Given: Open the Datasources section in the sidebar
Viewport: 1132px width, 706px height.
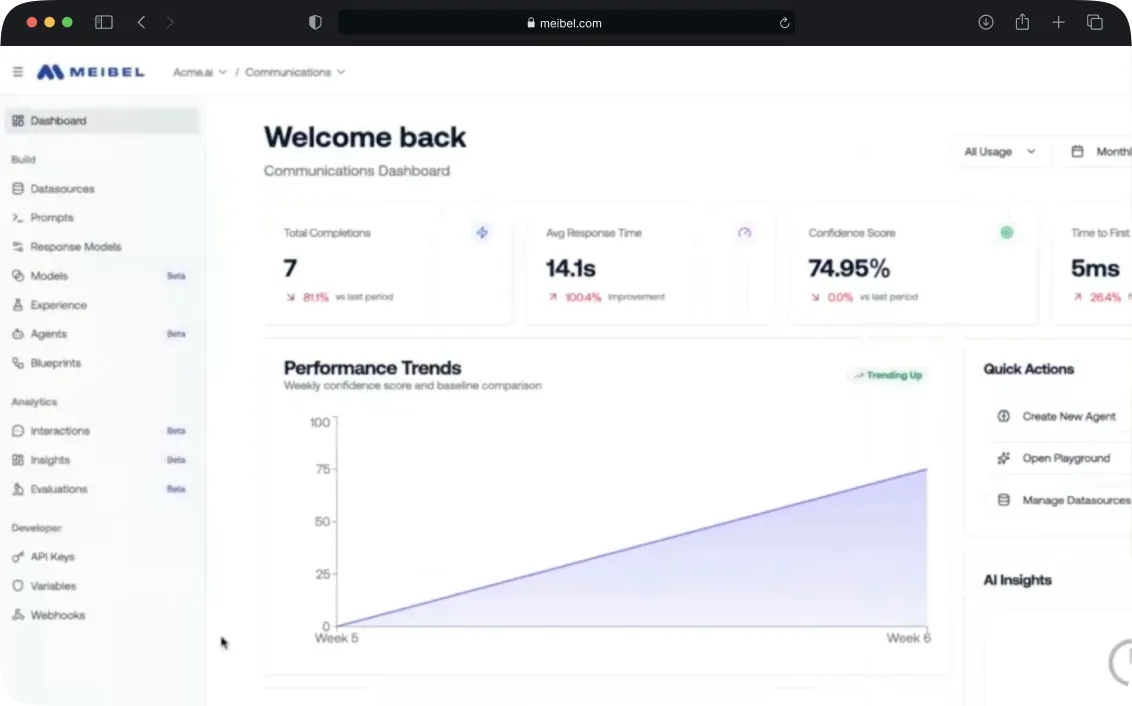Looking at the screenshot, I should [65, 188].
